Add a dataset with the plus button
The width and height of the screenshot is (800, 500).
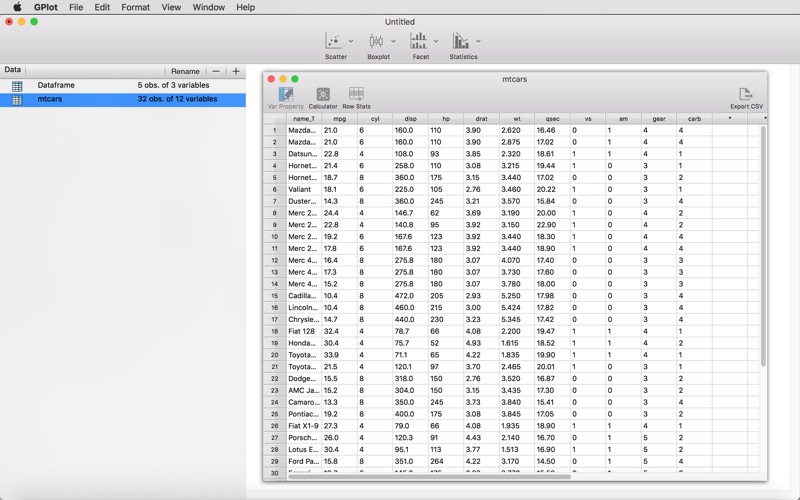click(x=236, y=71)
